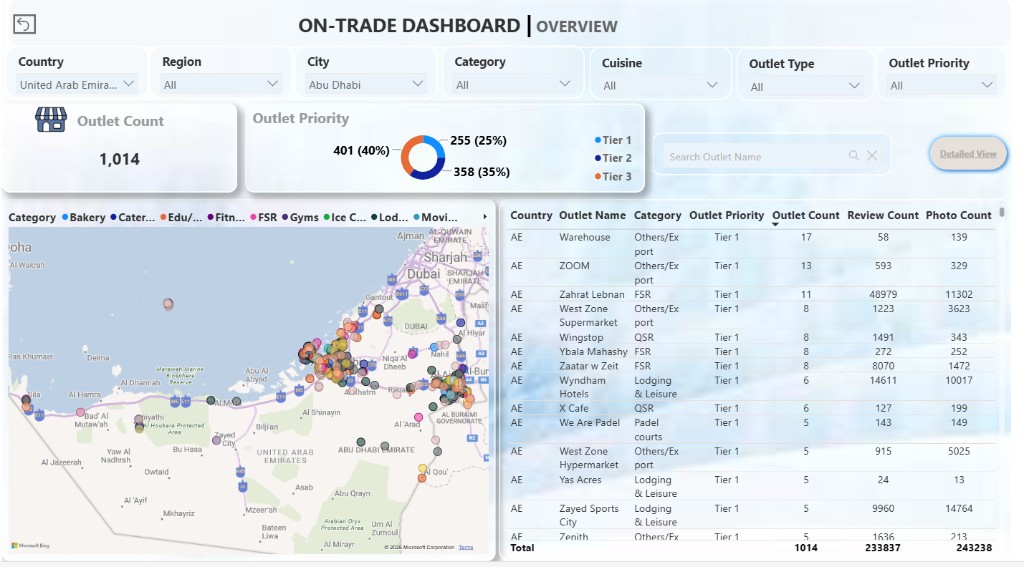
Task: Click the Fitn... legend item
Action: (226, 218)
